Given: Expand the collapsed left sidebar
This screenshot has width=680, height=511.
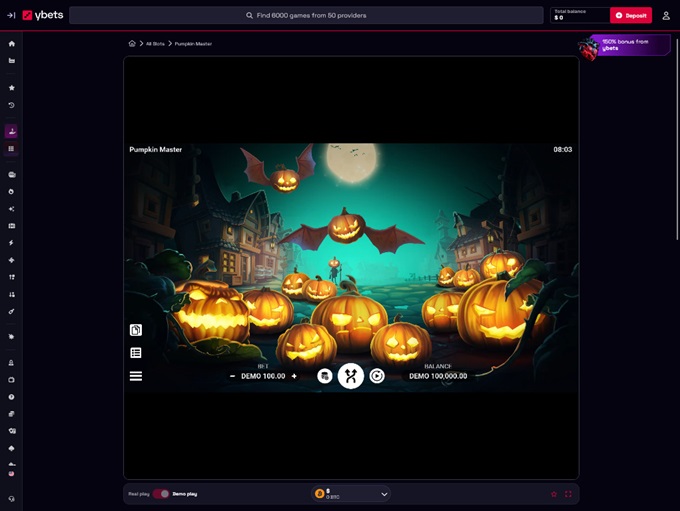Looking at the screenshot, I should pyautogui.click(x=11, y=15).
